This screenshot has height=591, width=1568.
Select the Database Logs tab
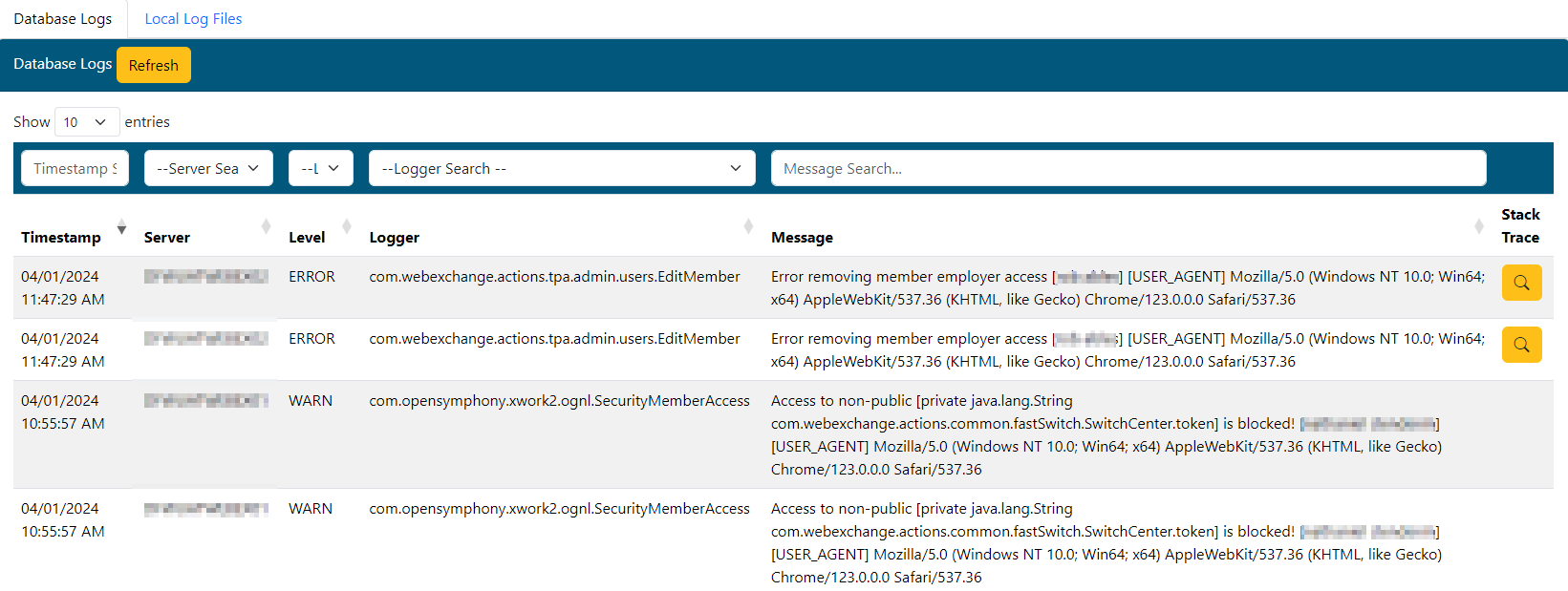point(63,19)
